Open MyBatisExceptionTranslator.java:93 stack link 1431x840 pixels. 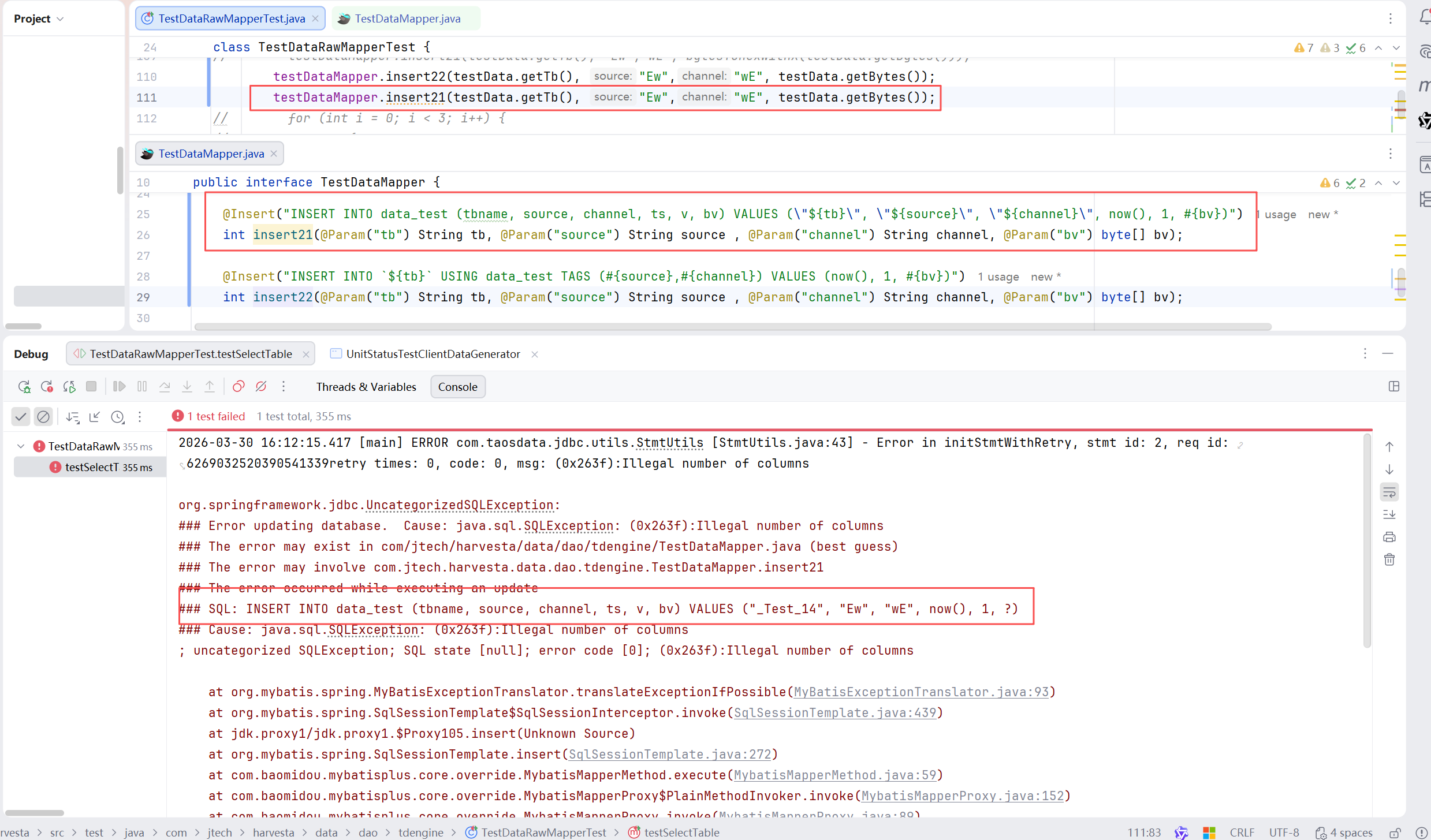[x=921, y=692]
